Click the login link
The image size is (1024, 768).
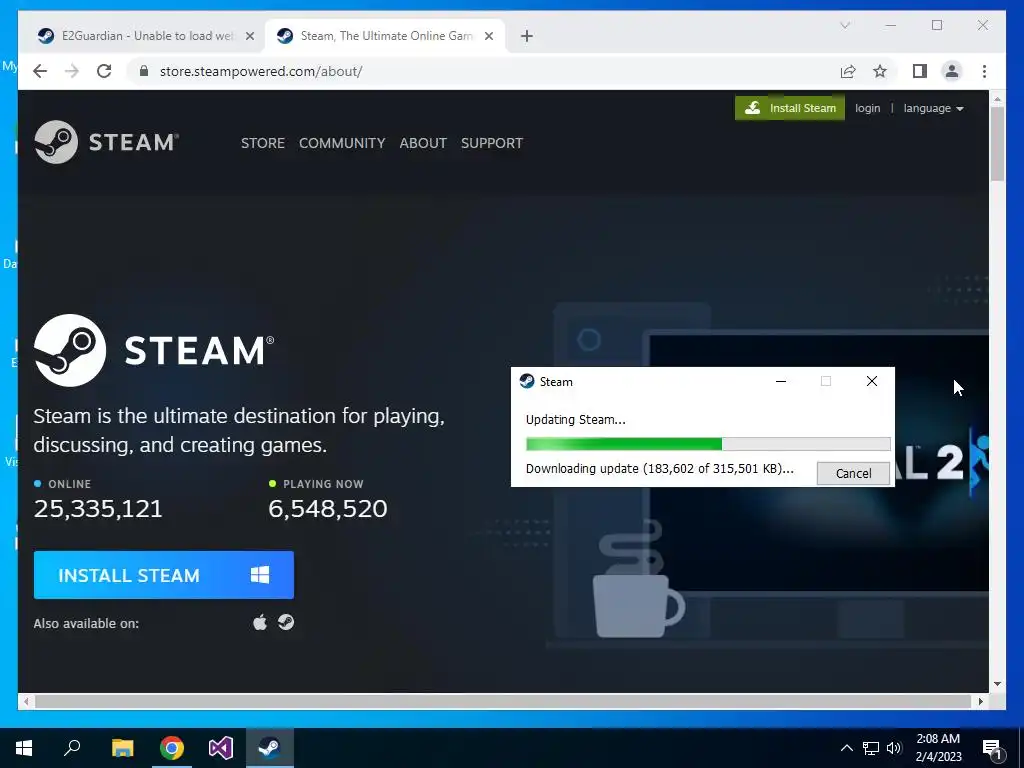(867, 108)
